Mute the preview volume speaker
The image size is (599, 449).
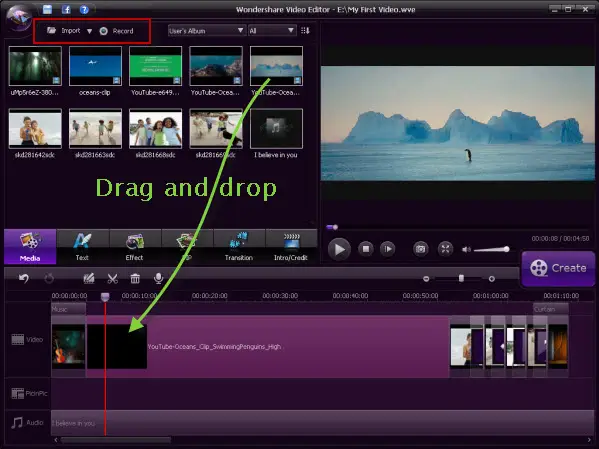466,250
